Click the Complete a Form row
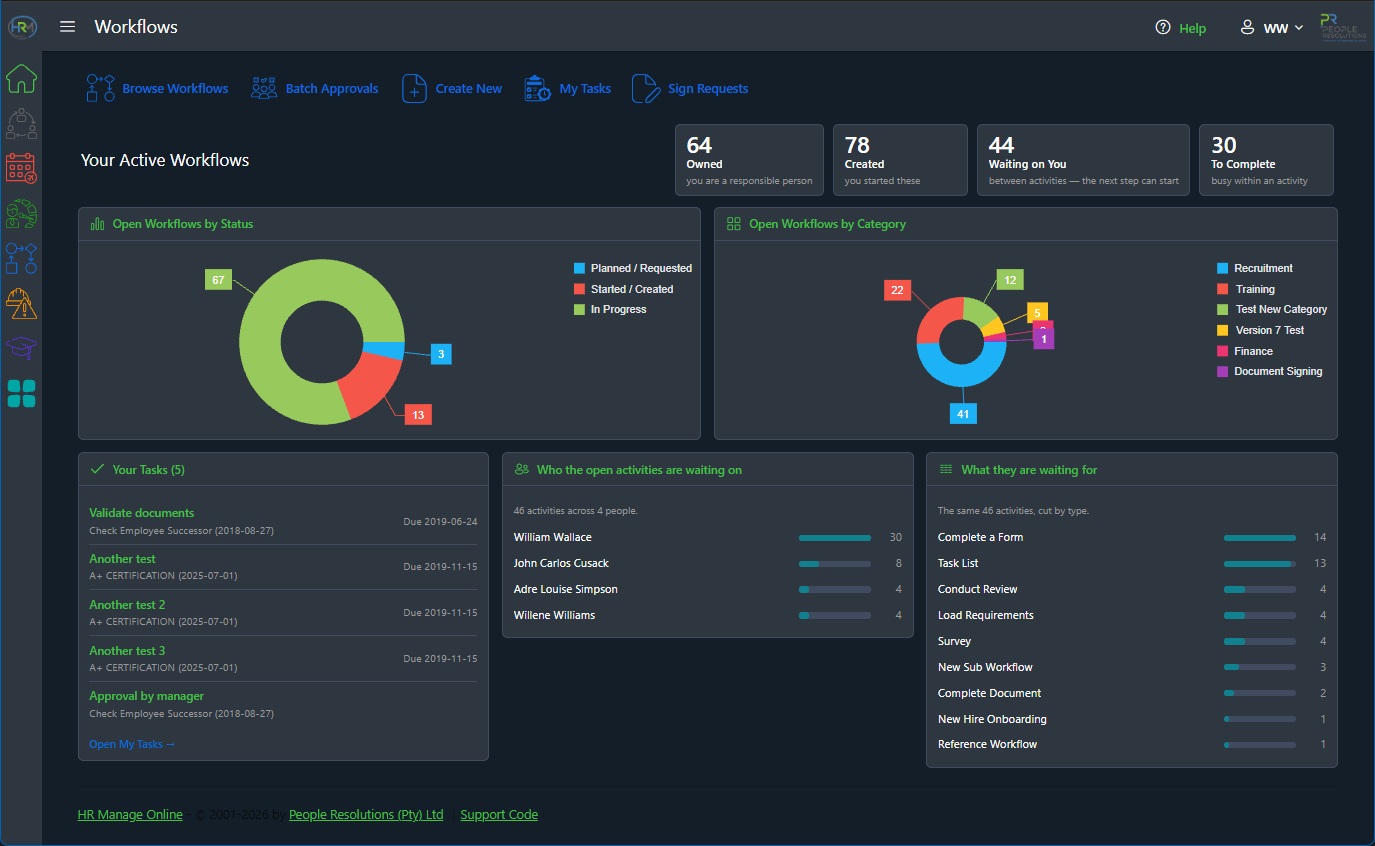Viewport: 1375px width, 846px height. coord(1132,538)
